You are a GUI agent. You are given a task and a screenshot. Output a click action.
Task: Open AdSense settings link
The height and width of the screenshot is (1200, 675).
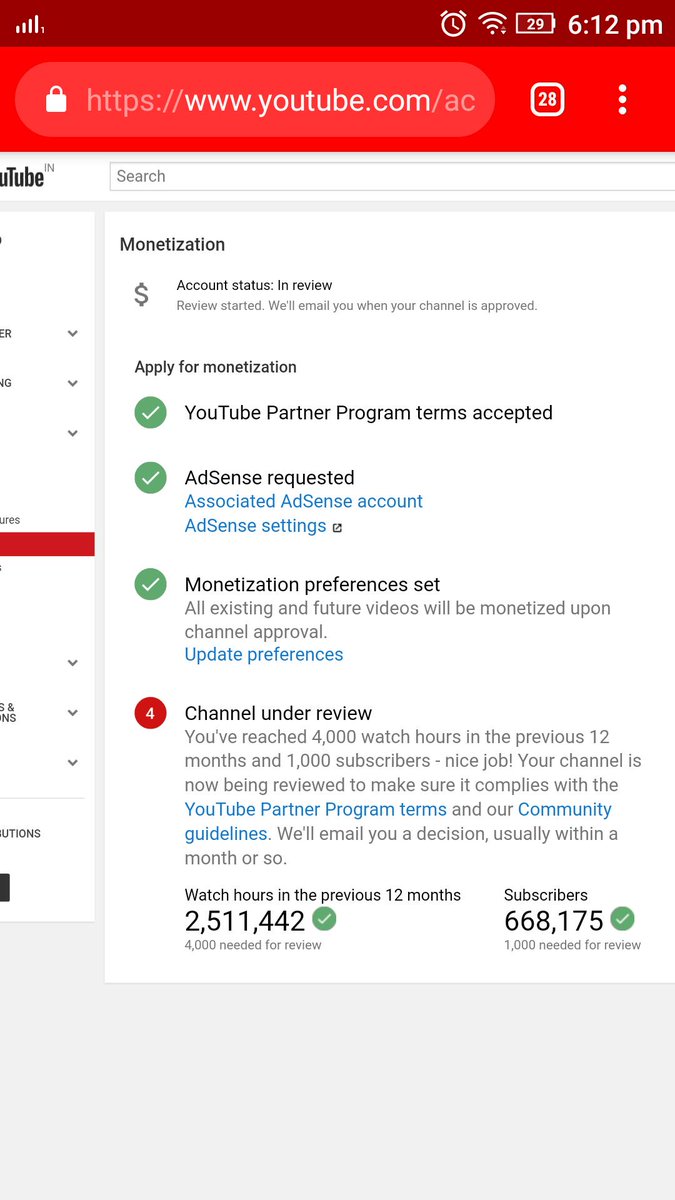pyautogui.click(x=256, y=526)
